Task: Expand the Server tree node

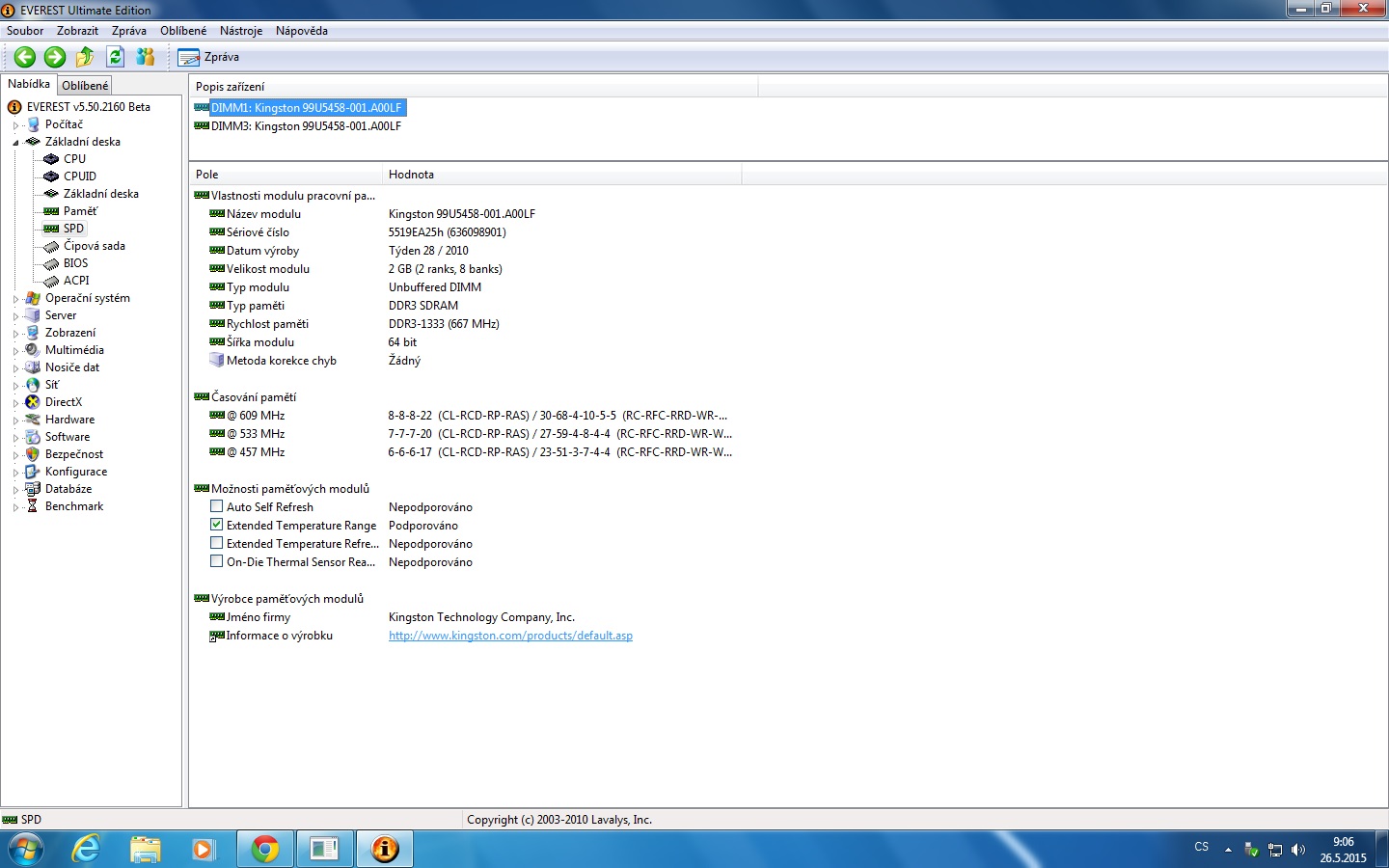Action: coord(15,315)
